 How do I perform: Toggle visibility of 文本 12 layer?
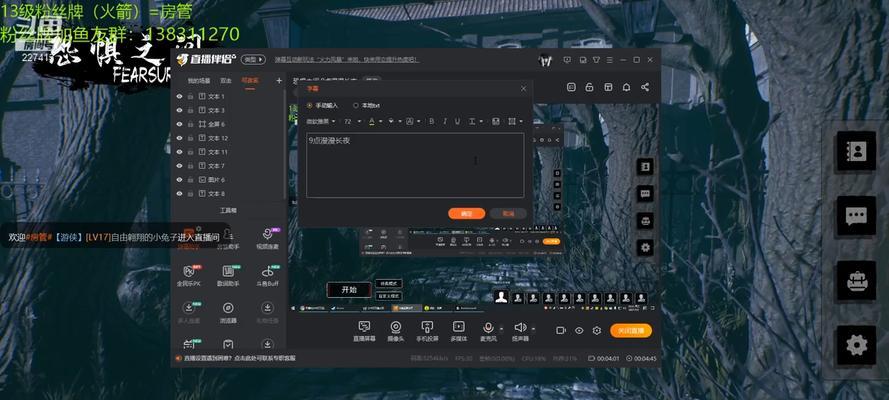[x=180, y=138]
